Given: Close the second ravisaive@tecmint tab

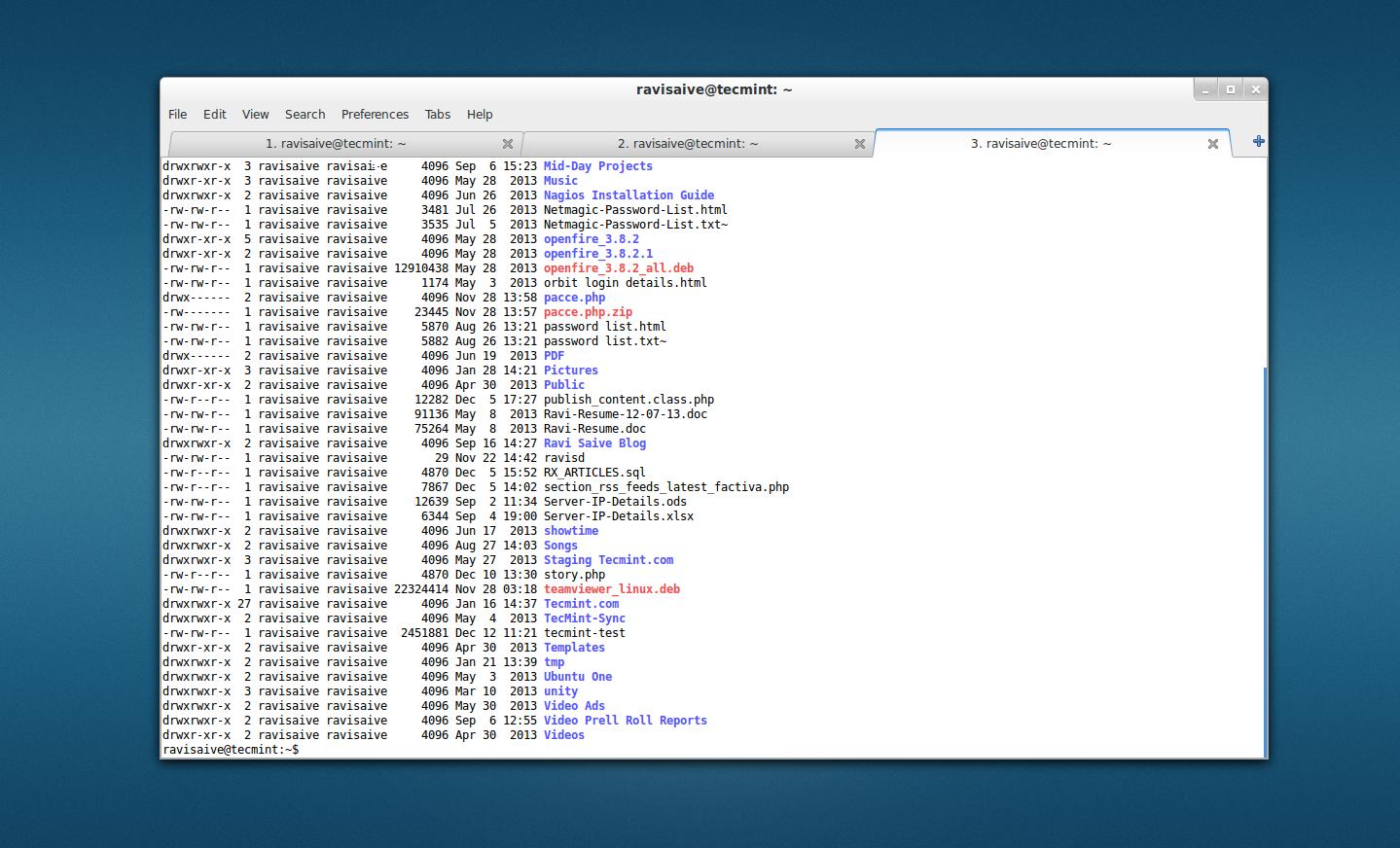Looking at the screenshot, I should [x=860, y=143].
